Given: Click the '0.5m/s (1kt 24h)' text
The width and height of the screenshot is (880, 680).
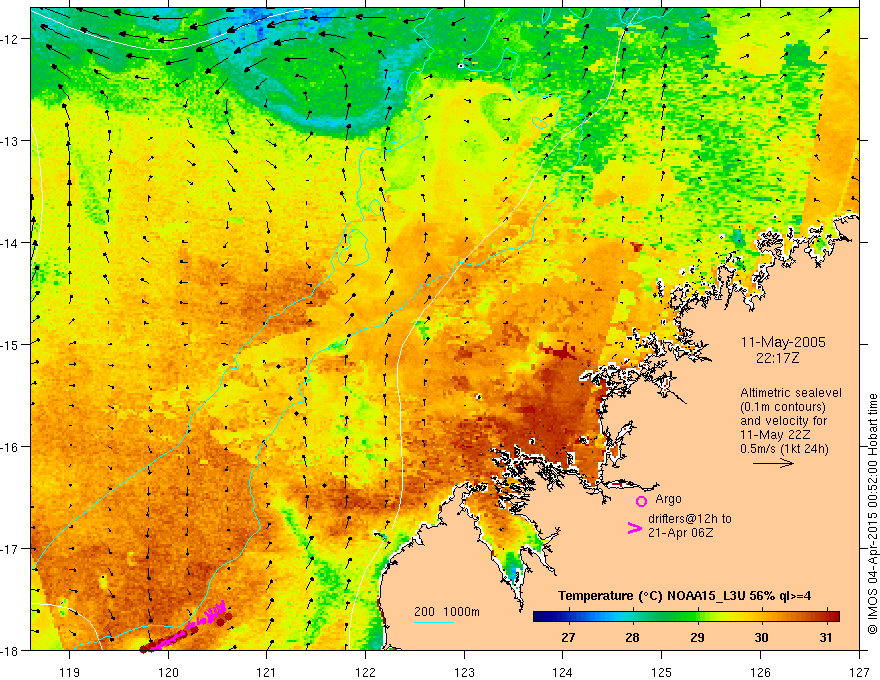Looking at the screenshot, I should coord(784,448).
